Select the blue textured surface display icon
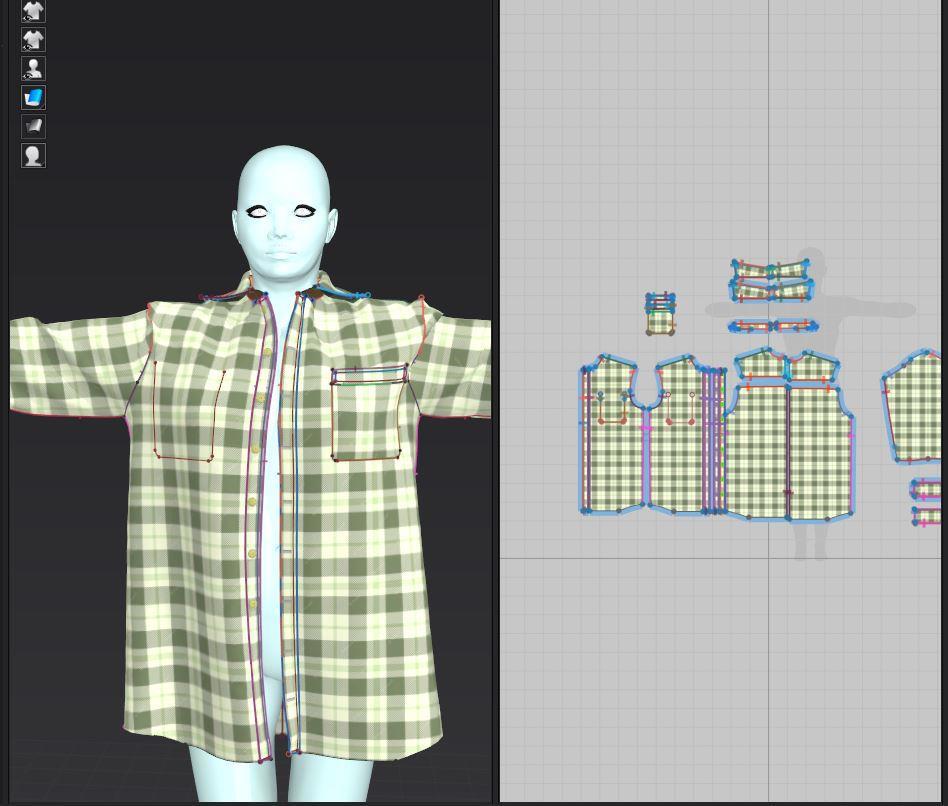Image resolution: width=948 pixels, height=806 pixels. tap(33, 98)
